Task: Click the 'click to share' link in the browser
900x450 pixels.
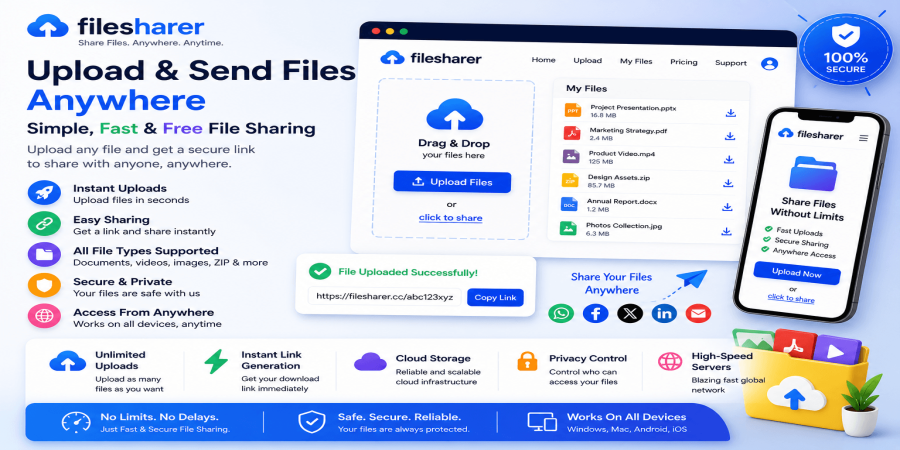Action: 451,218
